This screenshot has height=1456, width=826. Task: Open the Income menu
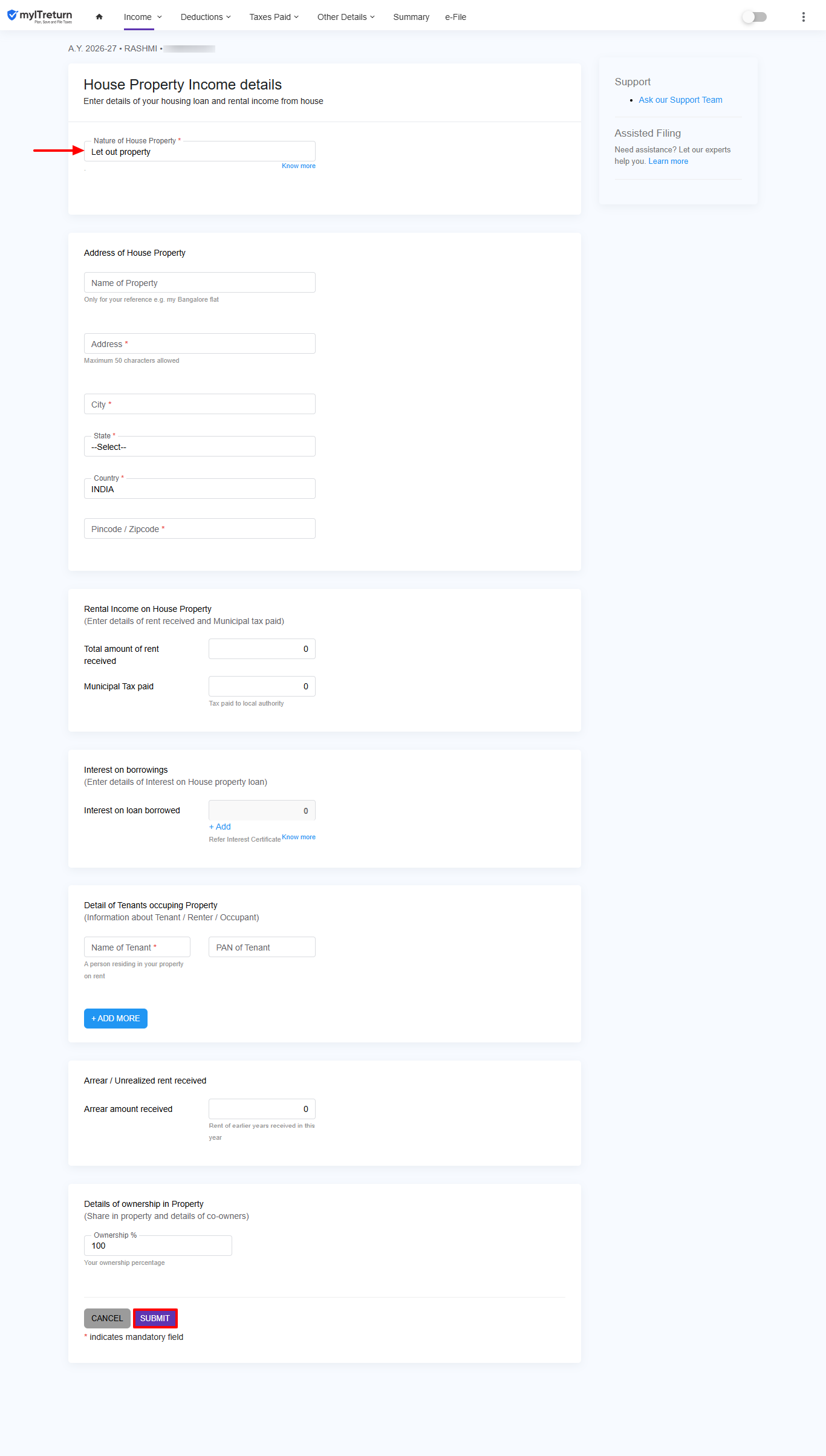143,17
